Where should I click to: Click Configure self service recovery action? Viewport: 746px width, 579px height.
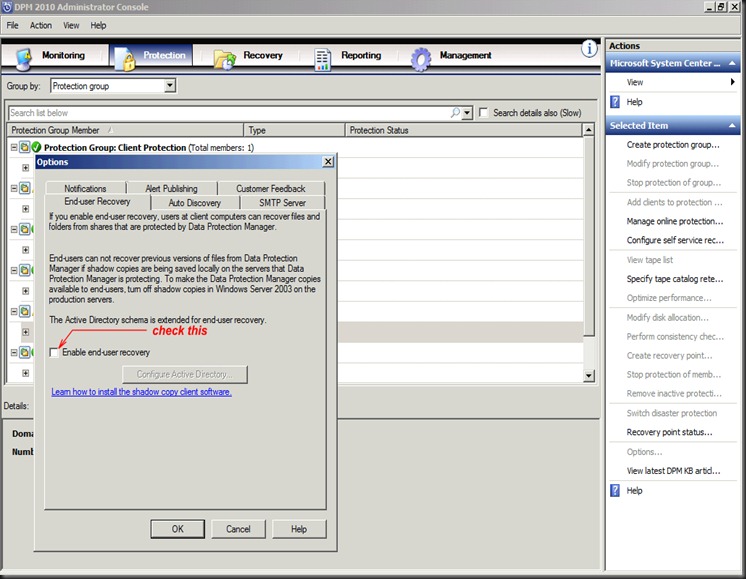[x=675, y=240]
